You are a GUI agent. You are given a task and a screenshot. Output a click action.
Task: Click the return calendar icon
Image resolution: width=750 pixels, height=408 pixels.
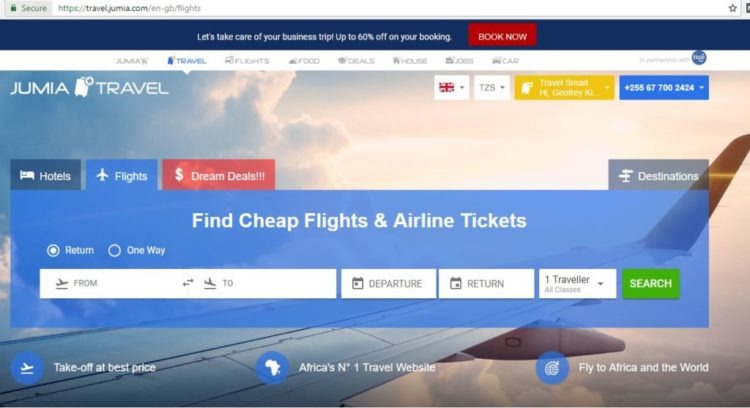click(456, 284)
